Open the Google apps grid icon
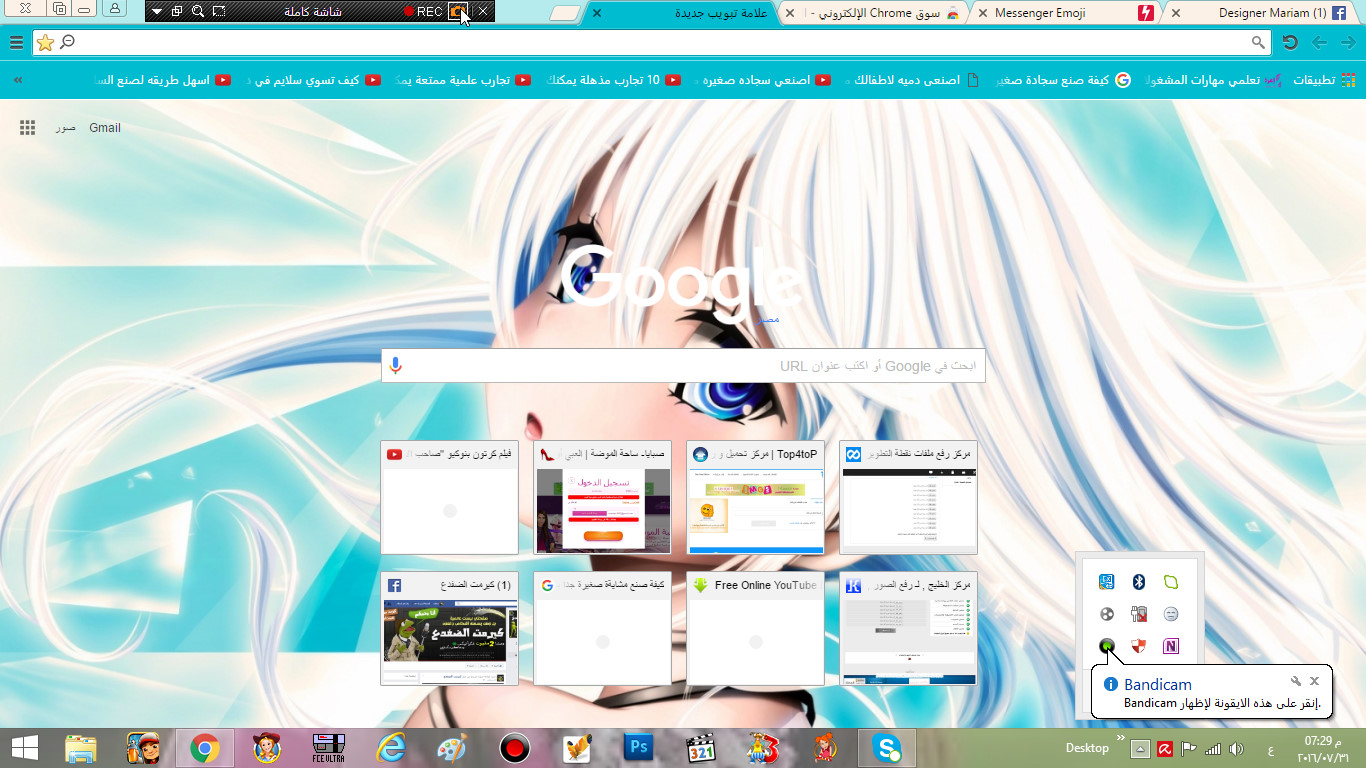 [x=28, y=128]
